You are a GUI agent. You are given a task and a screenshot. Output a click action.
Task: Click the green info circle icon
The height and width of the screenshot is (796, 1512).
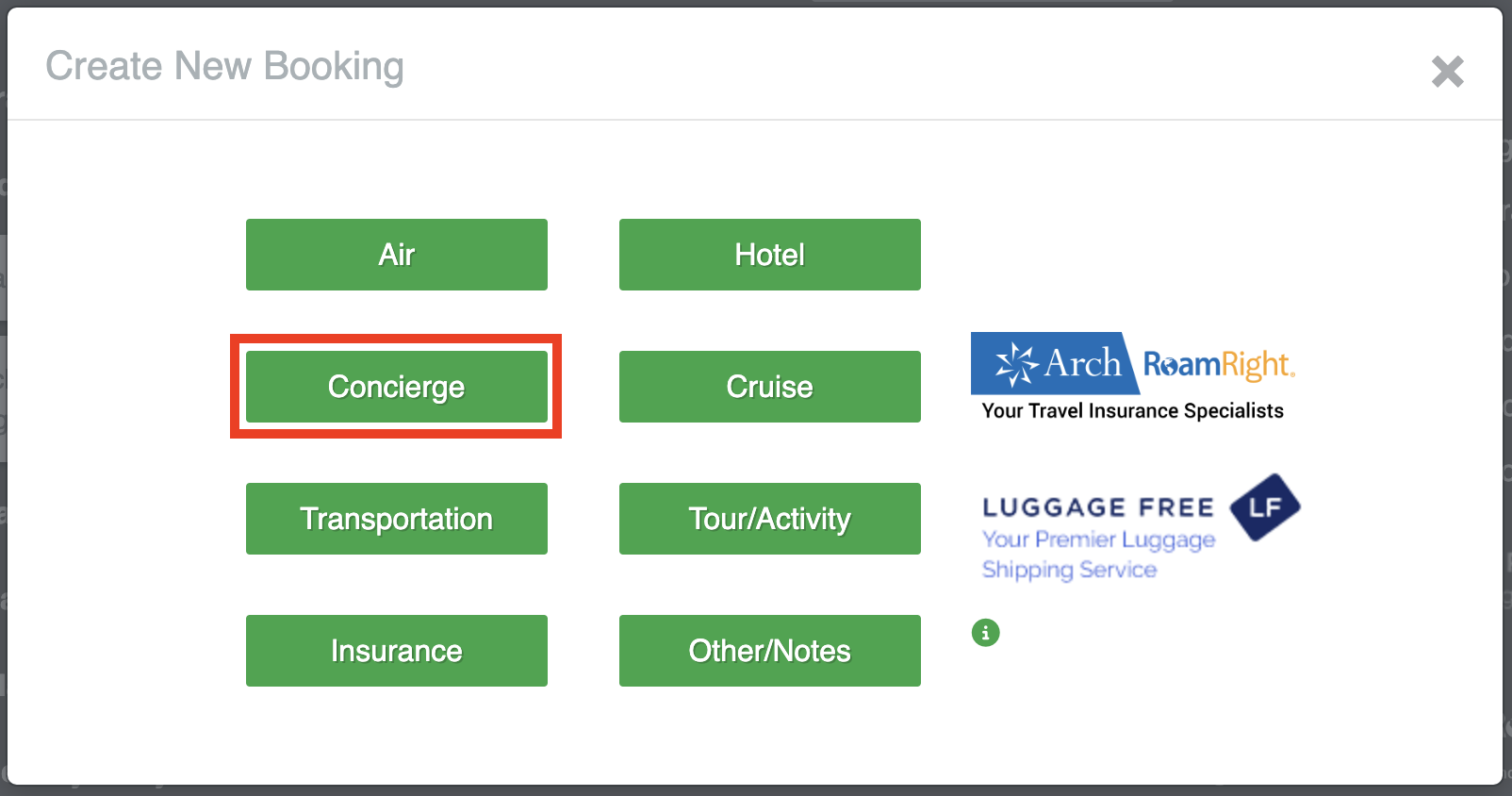click(x=985, y=633)
